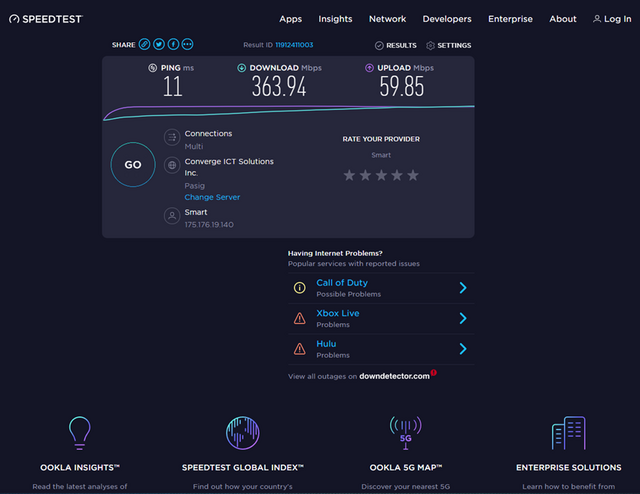Click ENTERPRISE SOLUTIONS heading
640x494 pixels.
(x=569, y=467)
